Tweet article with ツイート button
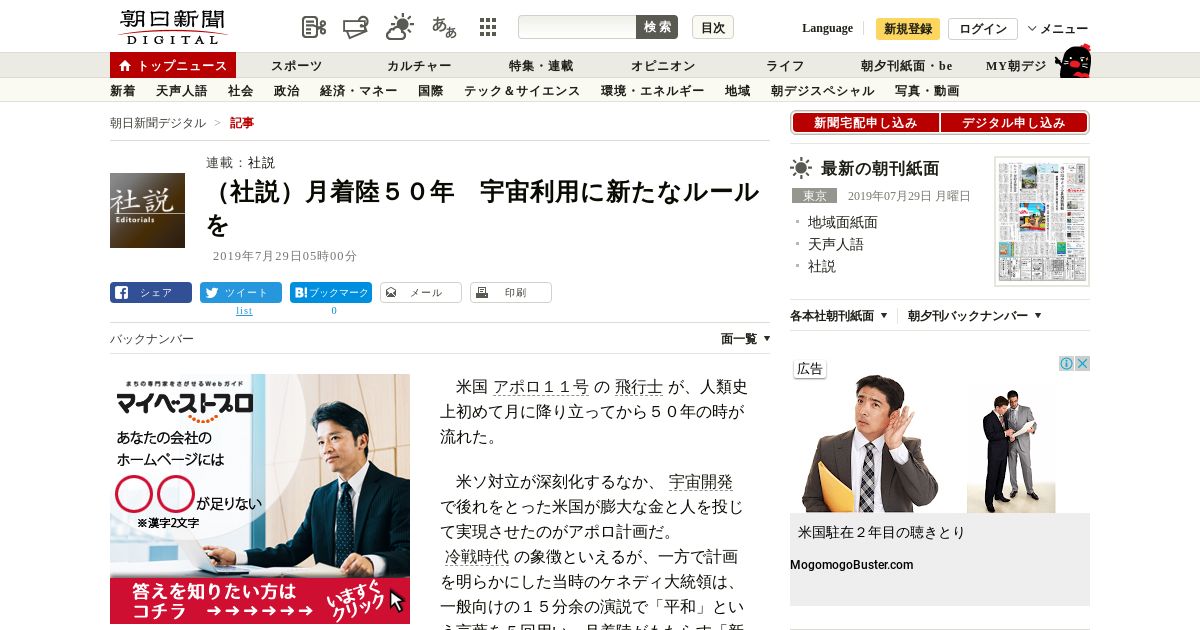 point(241,293)
